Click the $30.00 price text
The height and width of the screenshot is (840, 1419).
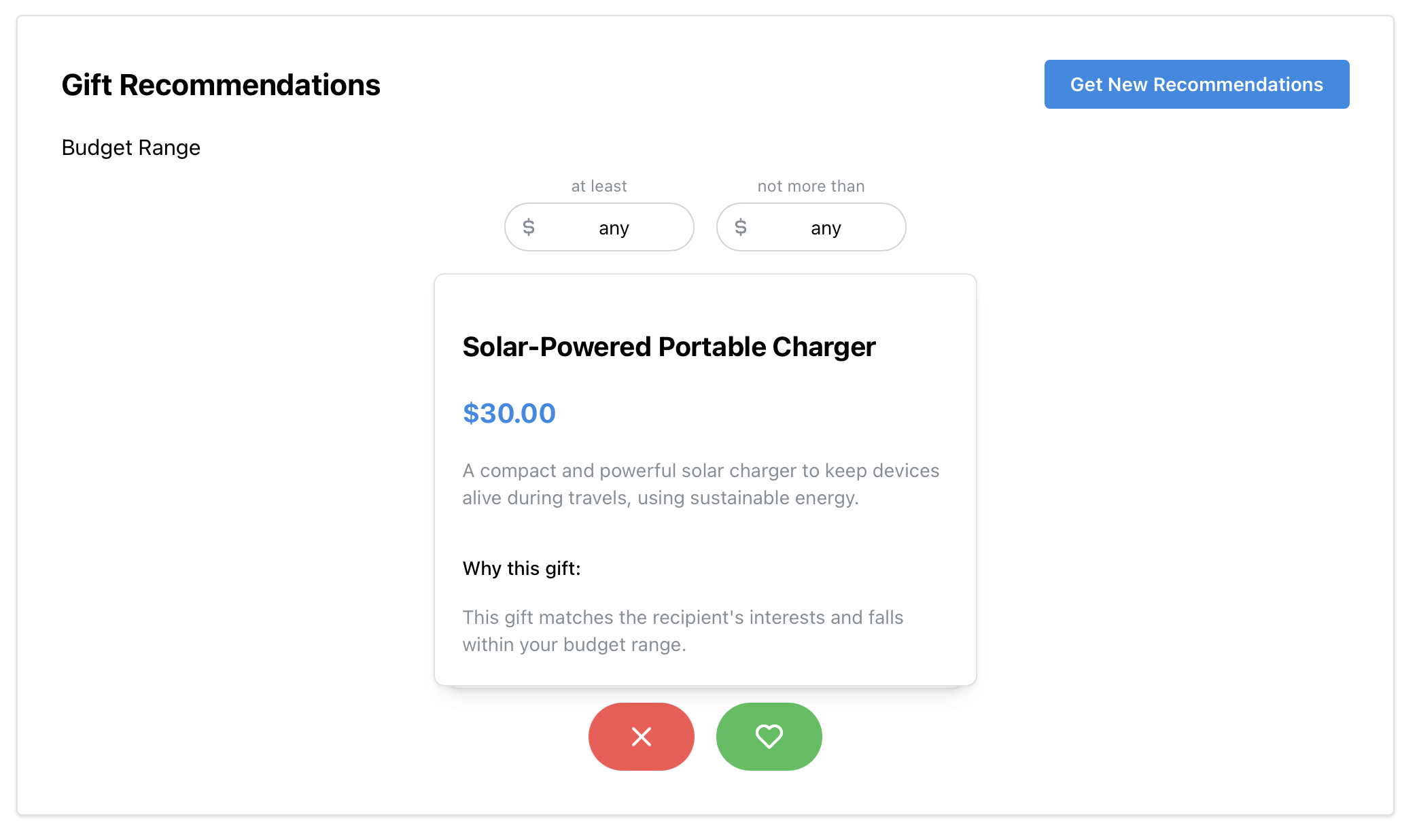[509, 413]
